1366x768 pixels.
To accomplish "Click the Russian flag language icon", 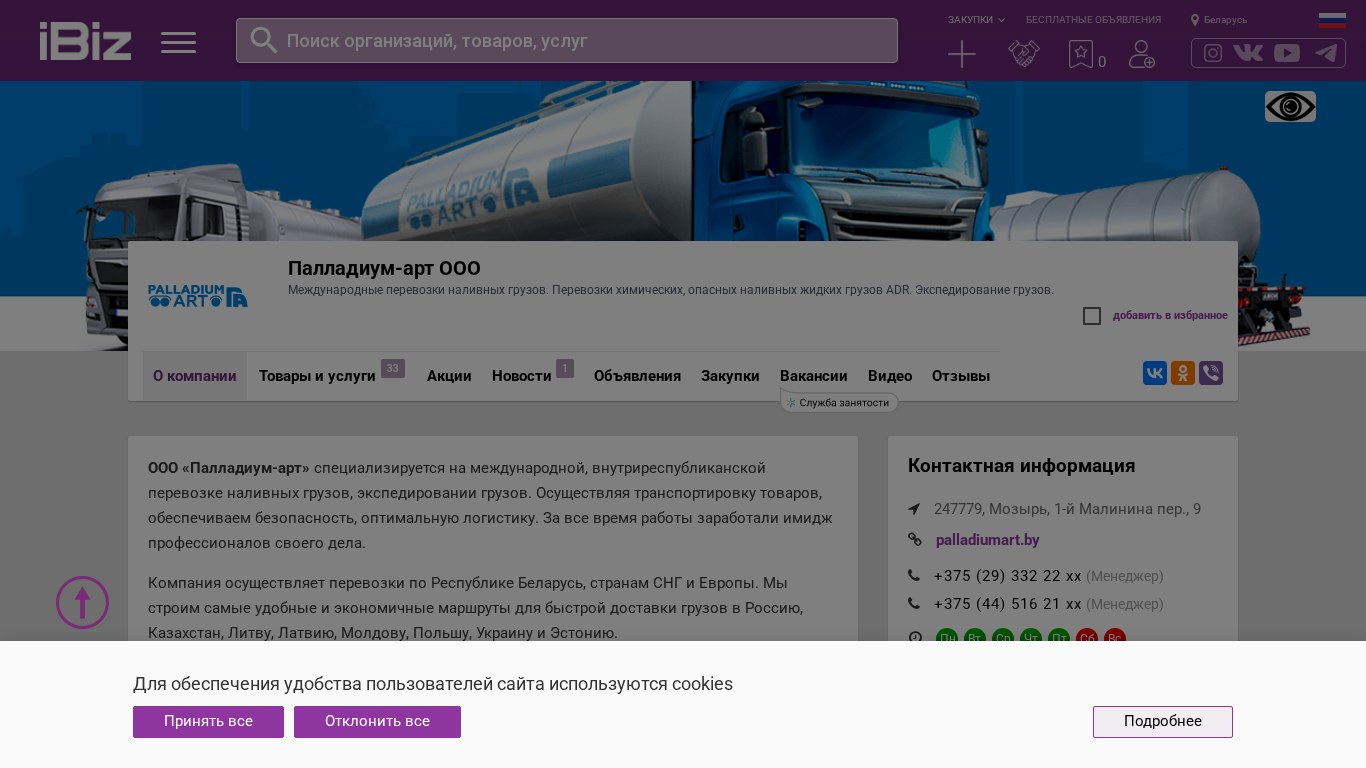I will click(x=1332, y=20).
